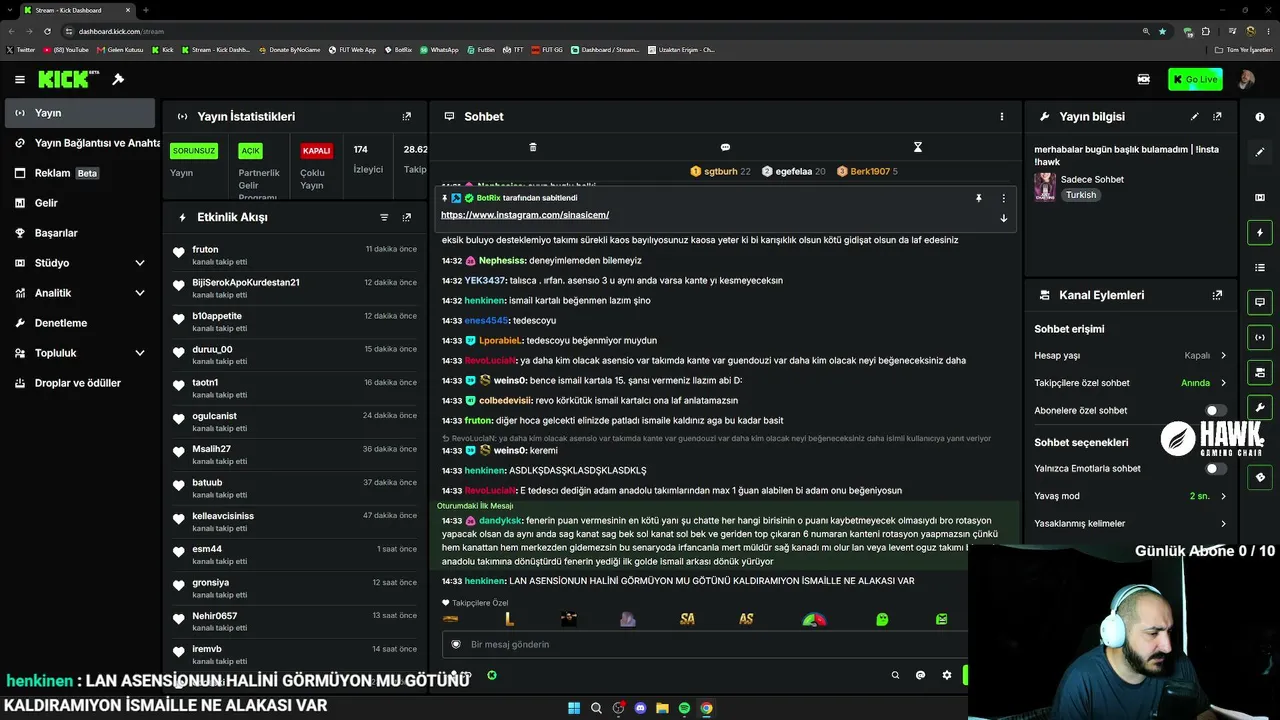
Task: Click the green Go Live button
Action: [1195, 79]
